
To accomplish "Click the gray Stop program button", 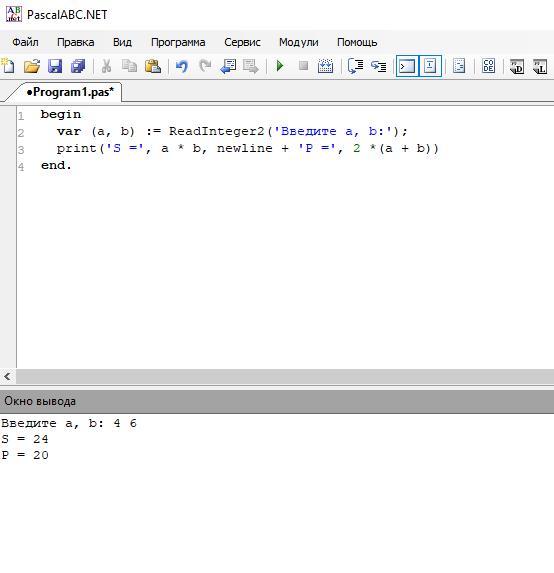I will pyautogui.click(x=303, y=66).
